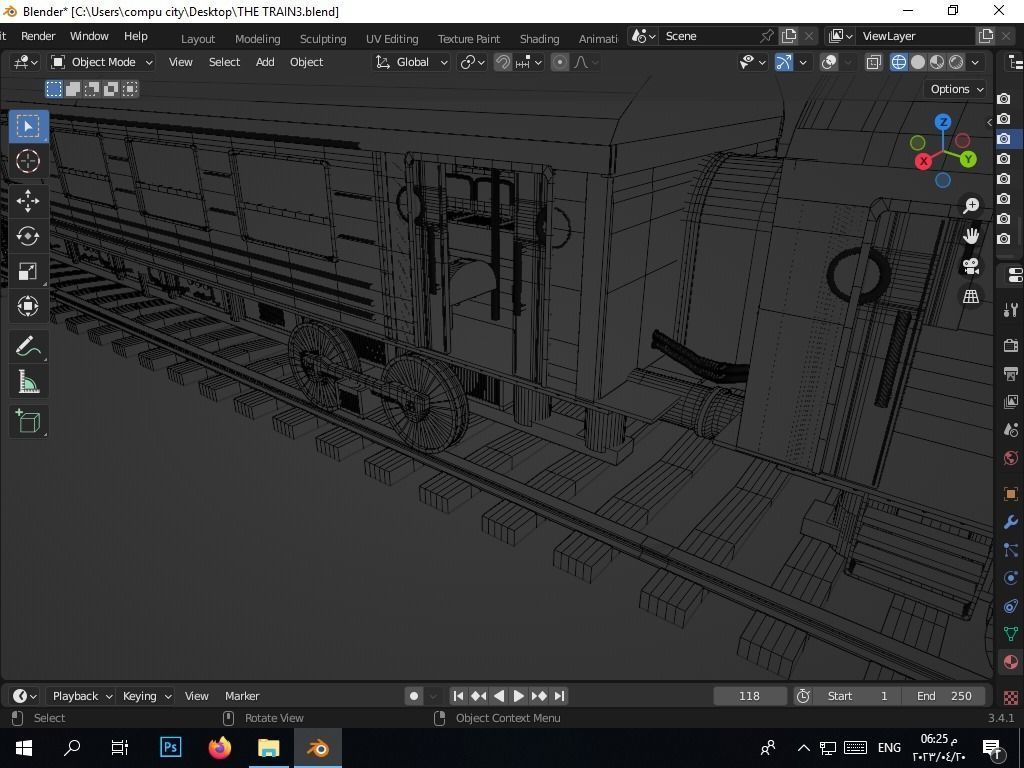
Task: Switch perspective/orthographic grid icon
Action: click(x=970, y=296)
